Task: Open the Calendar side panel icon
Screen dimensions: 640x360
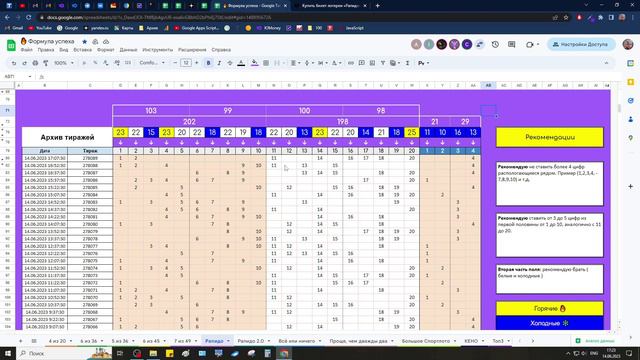Action: coord(631,63)
